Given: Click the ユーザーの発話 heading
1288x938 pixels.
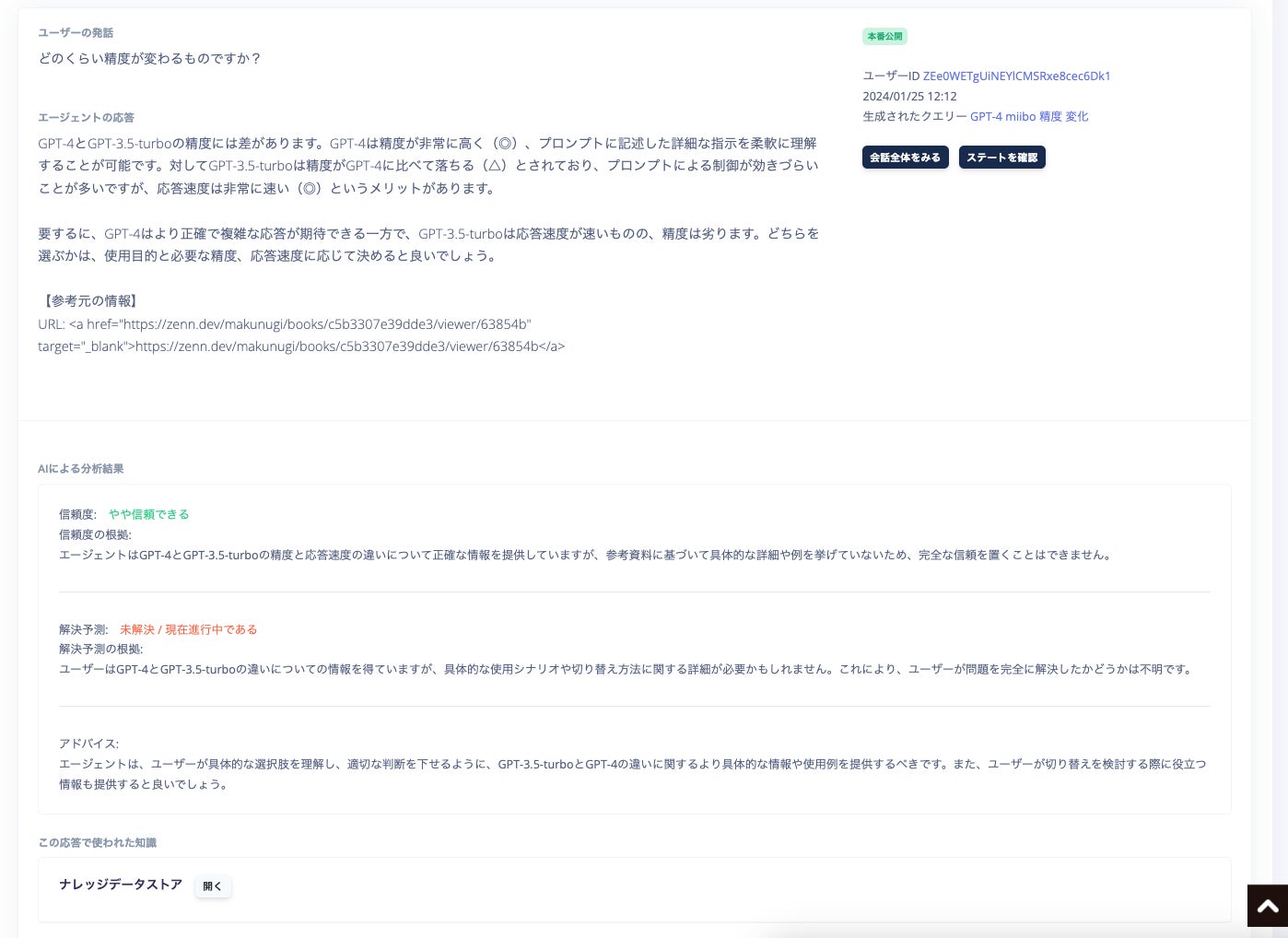Looking at the screenshot, I should pos(76,33).
